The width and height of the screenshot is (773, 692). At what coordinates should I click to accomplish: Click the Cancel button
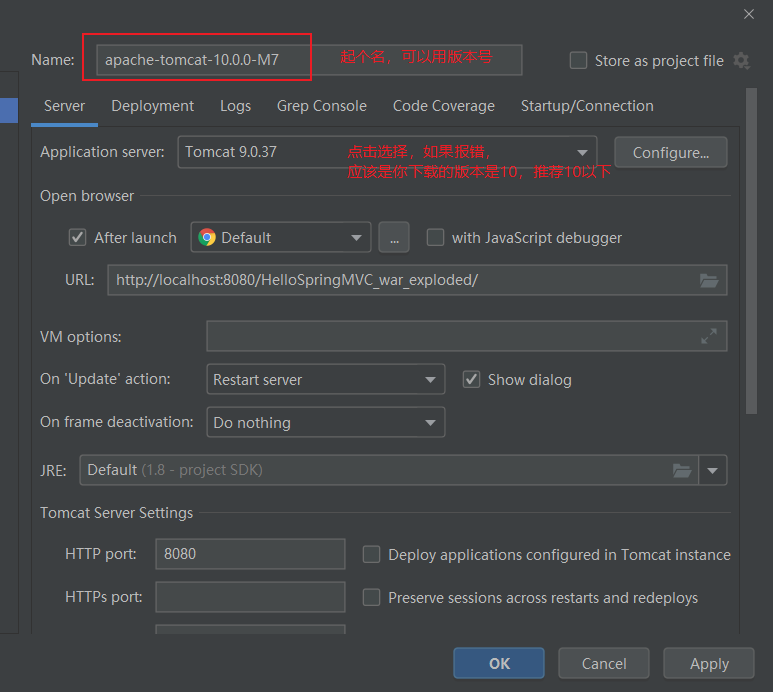tap(604, 663)
